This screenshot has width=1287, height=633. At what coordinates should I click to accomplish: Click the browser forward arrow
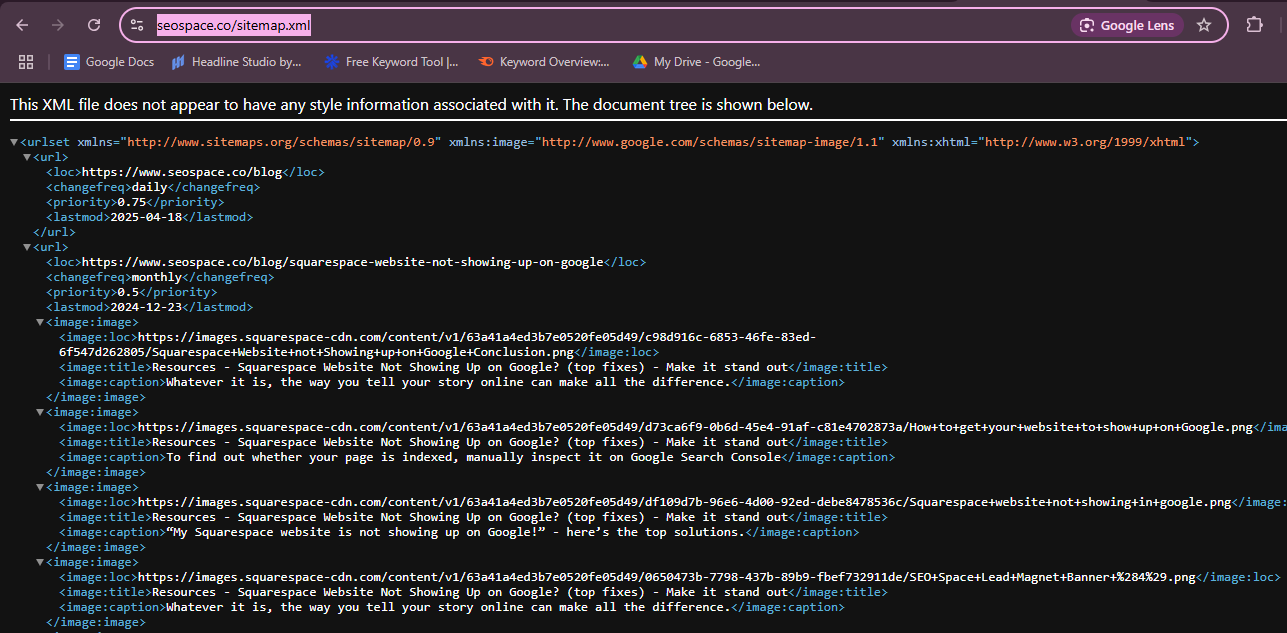point(58,25)
